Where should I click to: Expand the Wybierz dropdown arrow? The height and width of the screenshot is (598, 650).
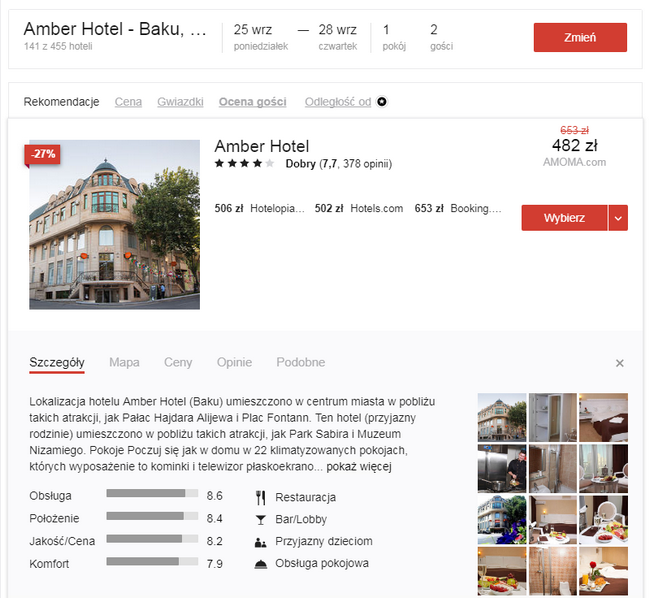[618, 218]
